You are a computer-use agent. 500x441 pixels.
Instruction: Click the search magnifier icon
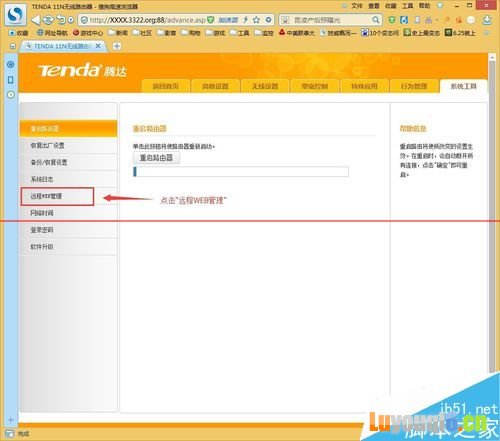[x=376, y=20]
